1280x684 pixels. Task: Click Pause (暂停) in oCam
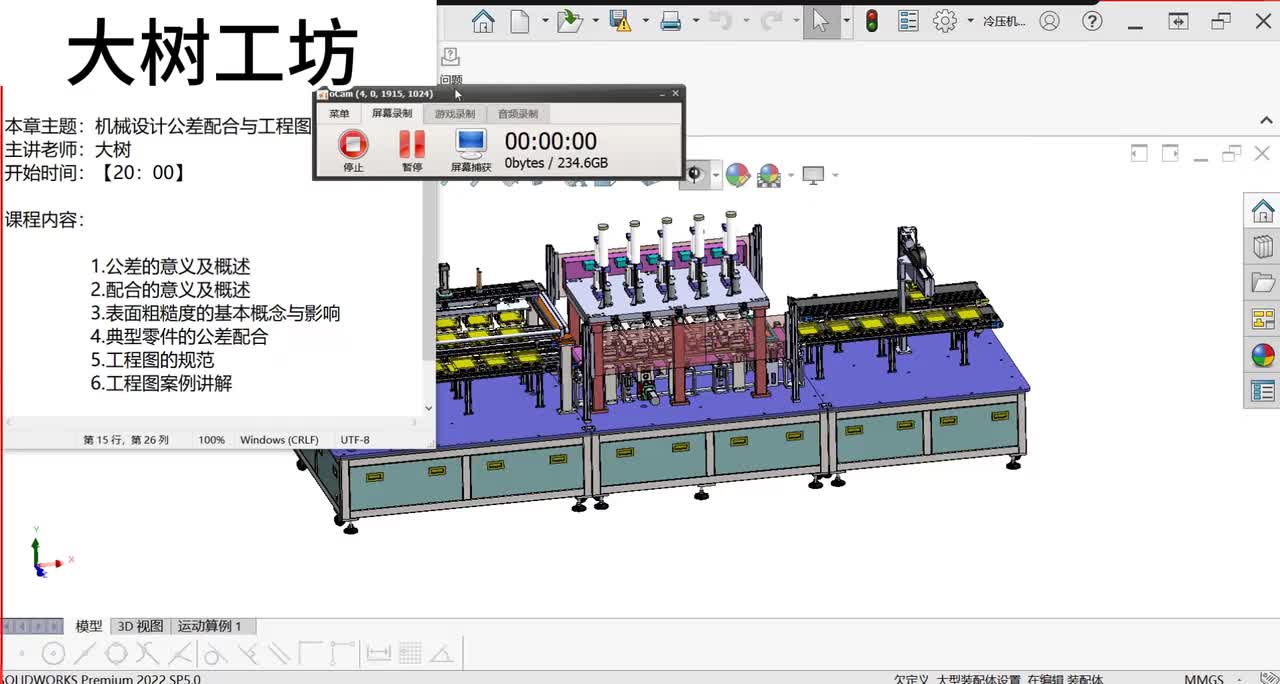pos(412,151)
